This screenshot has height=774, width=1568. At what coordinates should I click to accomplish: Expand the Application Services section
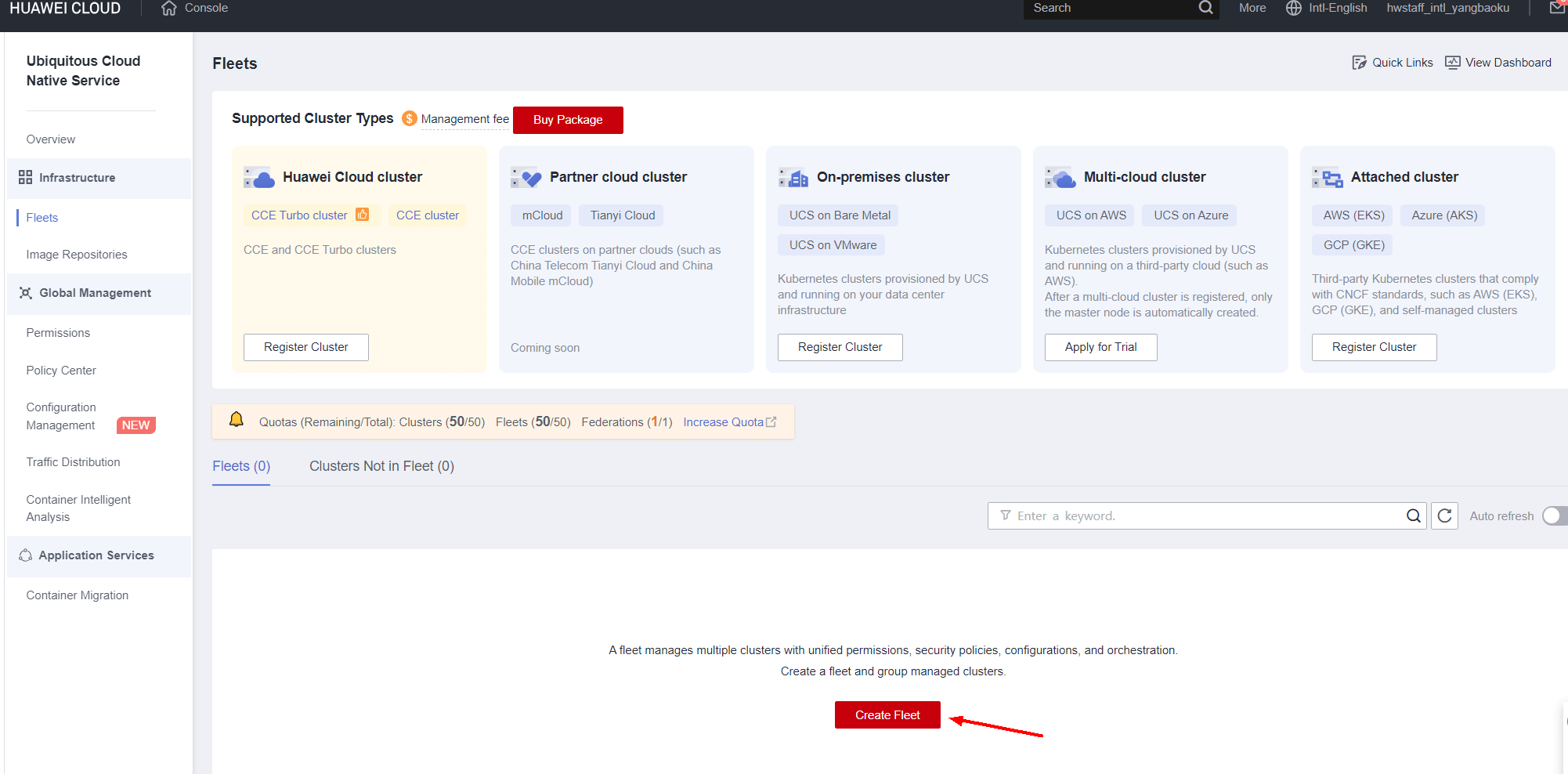click(x=96, y=555)
